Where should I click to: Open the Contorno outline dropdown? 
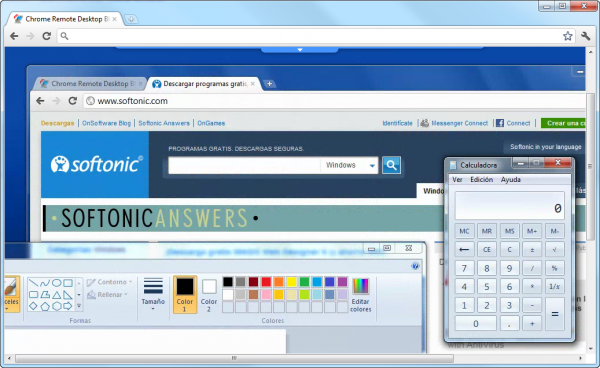click(109, 282)
